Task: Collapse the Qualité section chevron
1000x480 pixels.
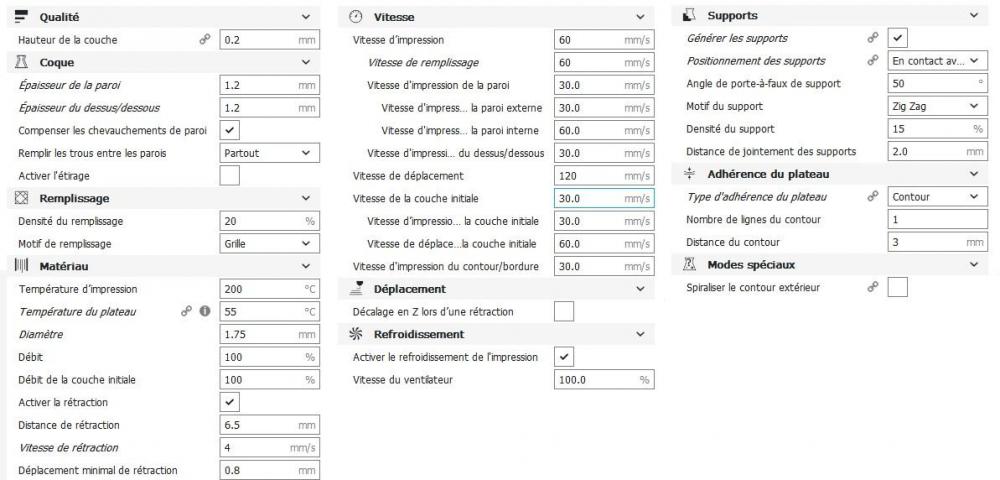Action: click(306, 17)
